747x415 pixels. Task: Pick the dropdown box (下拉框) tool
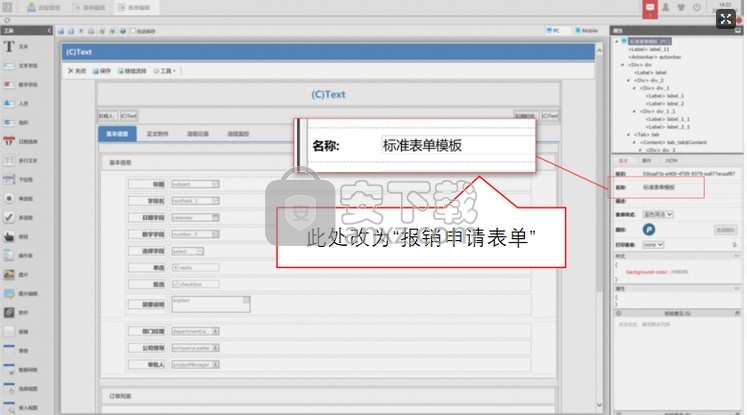coord(9,180)
